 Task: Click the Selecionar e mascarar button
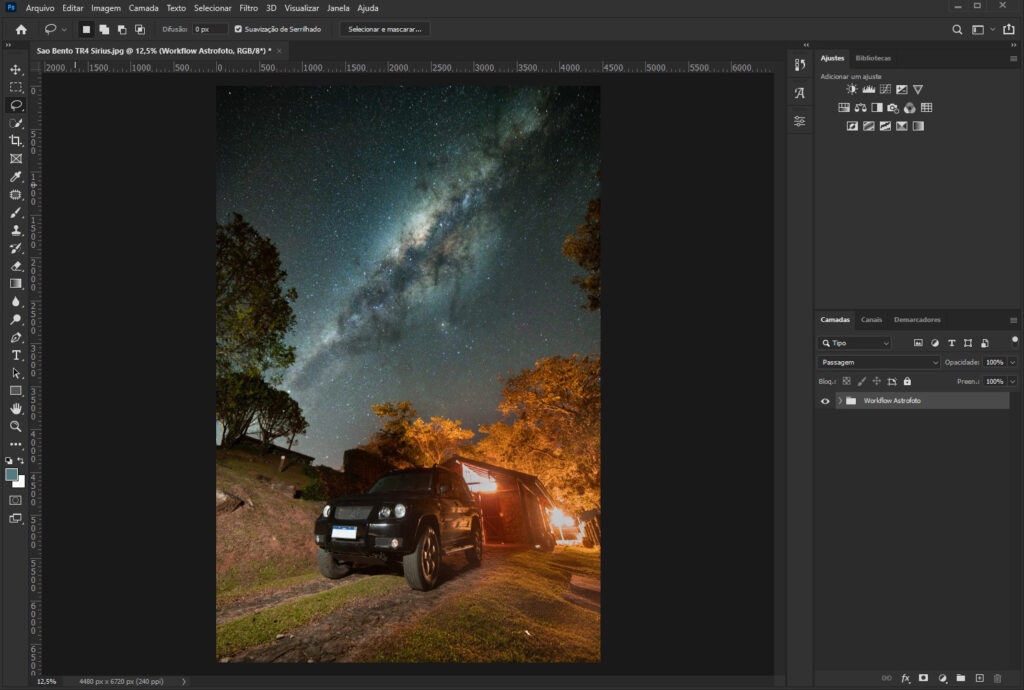point(385,29)
